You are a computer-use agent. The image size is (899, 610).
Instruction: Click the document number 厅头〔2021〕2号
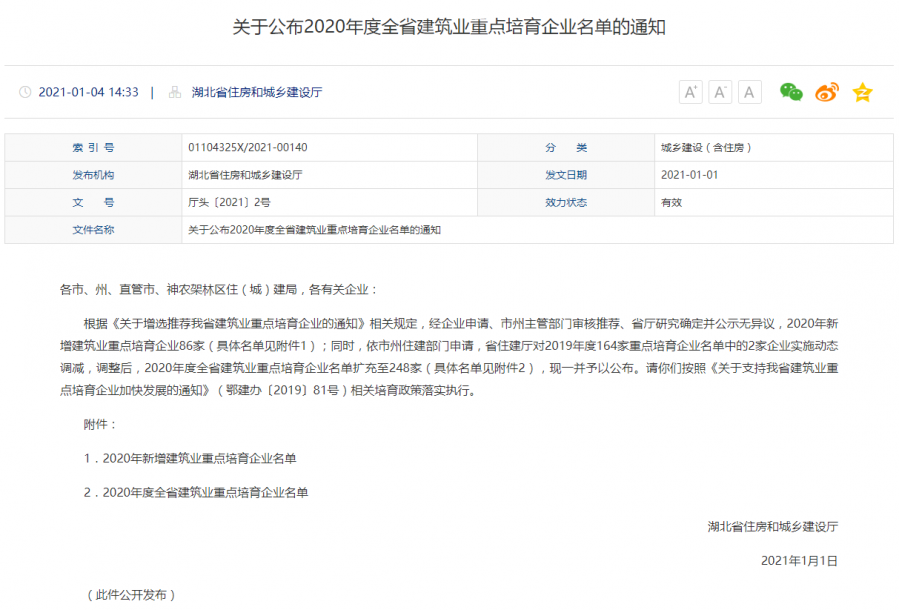[229, 202]
